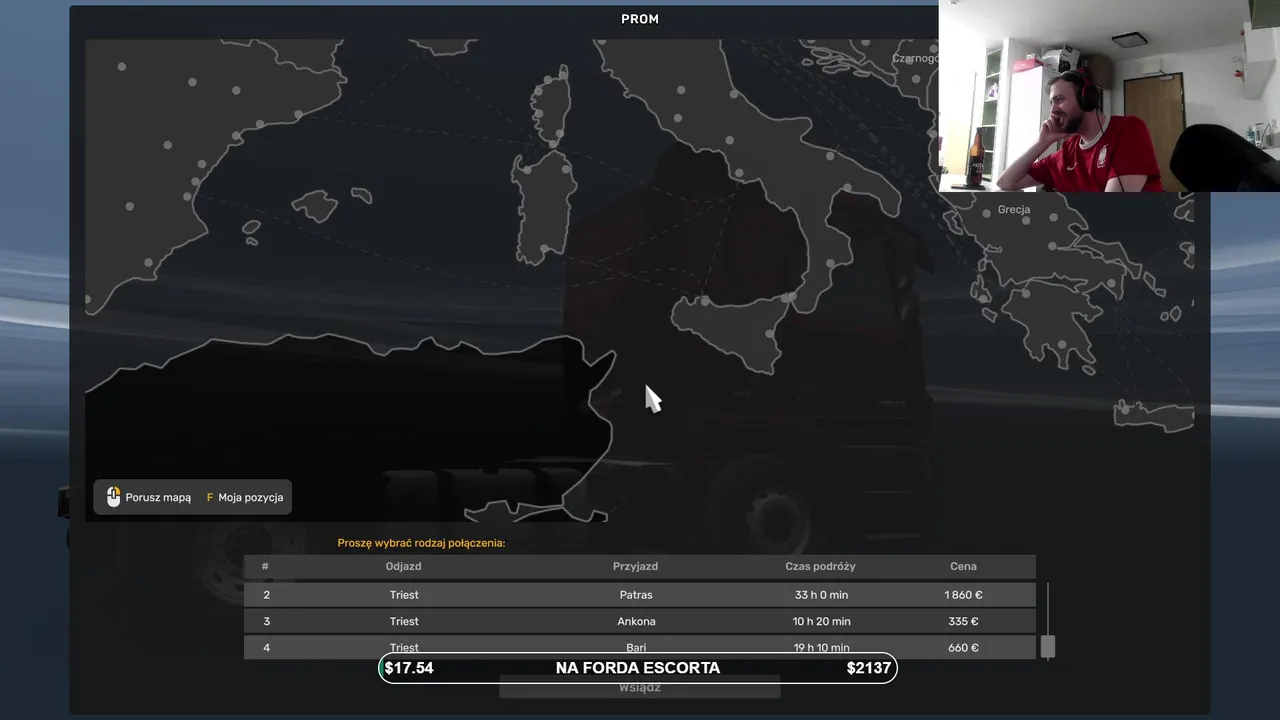
Task: Click the # column header
Action: tap(265, 566)
